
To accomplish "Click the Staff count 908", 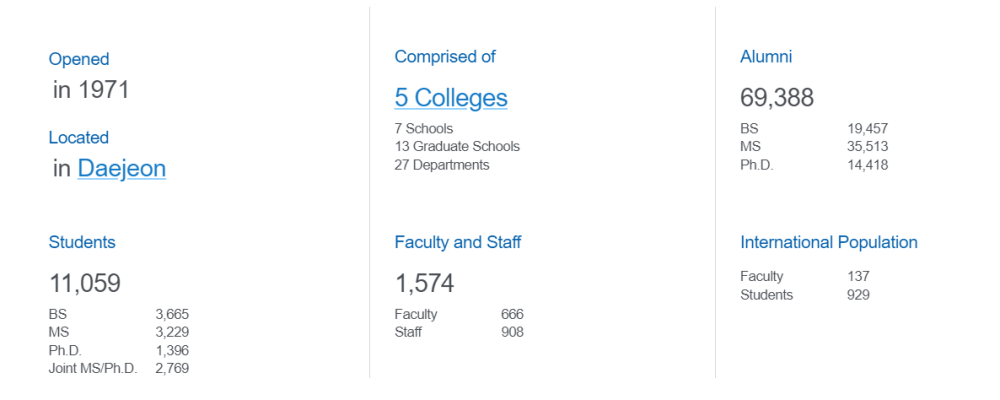I will coord(512,332).
